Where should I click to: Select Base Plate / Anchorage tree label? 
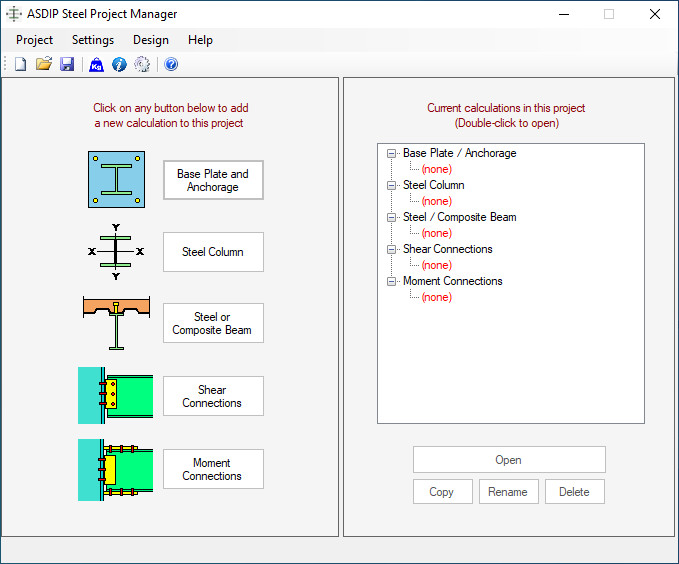coord(459,153)
